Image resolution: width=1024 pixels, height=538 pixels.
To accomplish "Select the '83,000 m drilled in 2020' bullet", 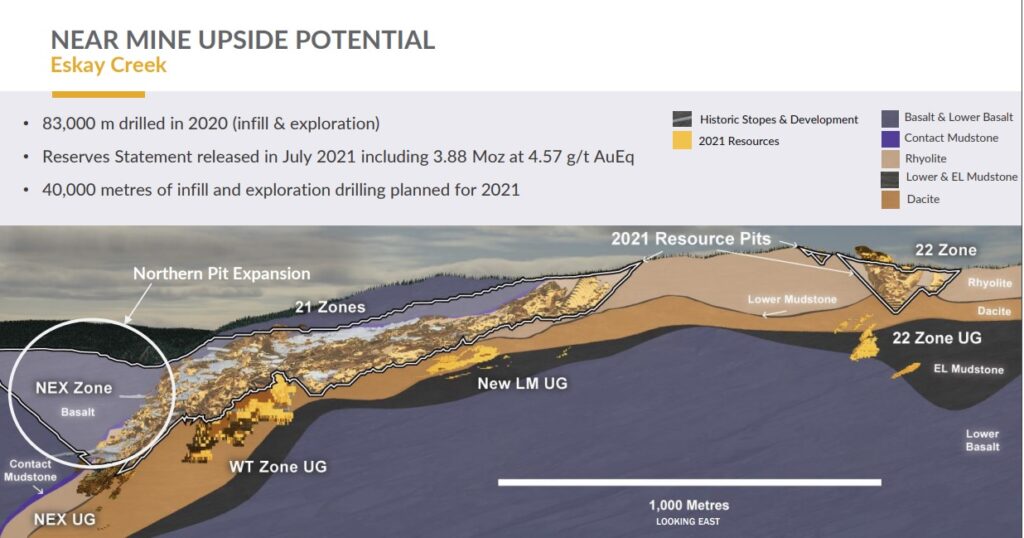I will click(x=211, y=123).
